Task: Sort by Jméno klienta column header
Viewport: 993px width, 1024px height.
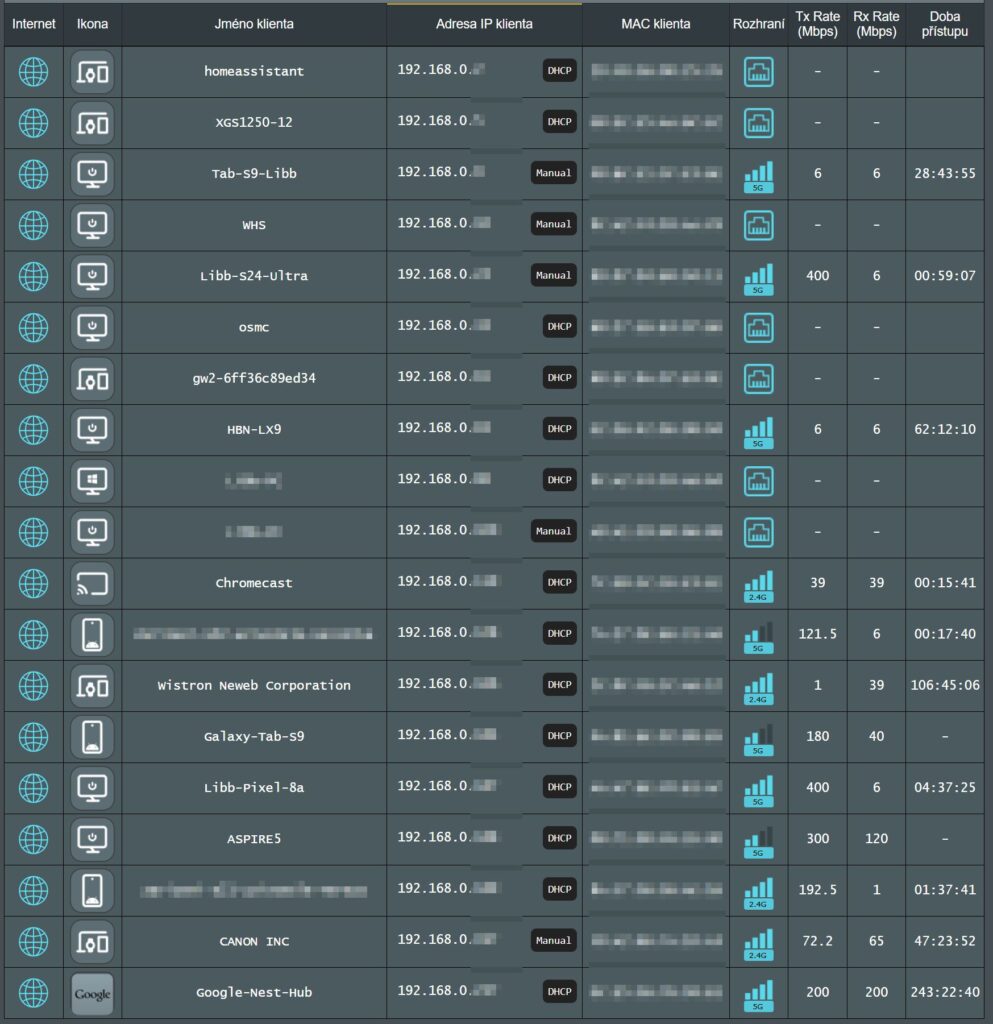Action: click(254, 24)
